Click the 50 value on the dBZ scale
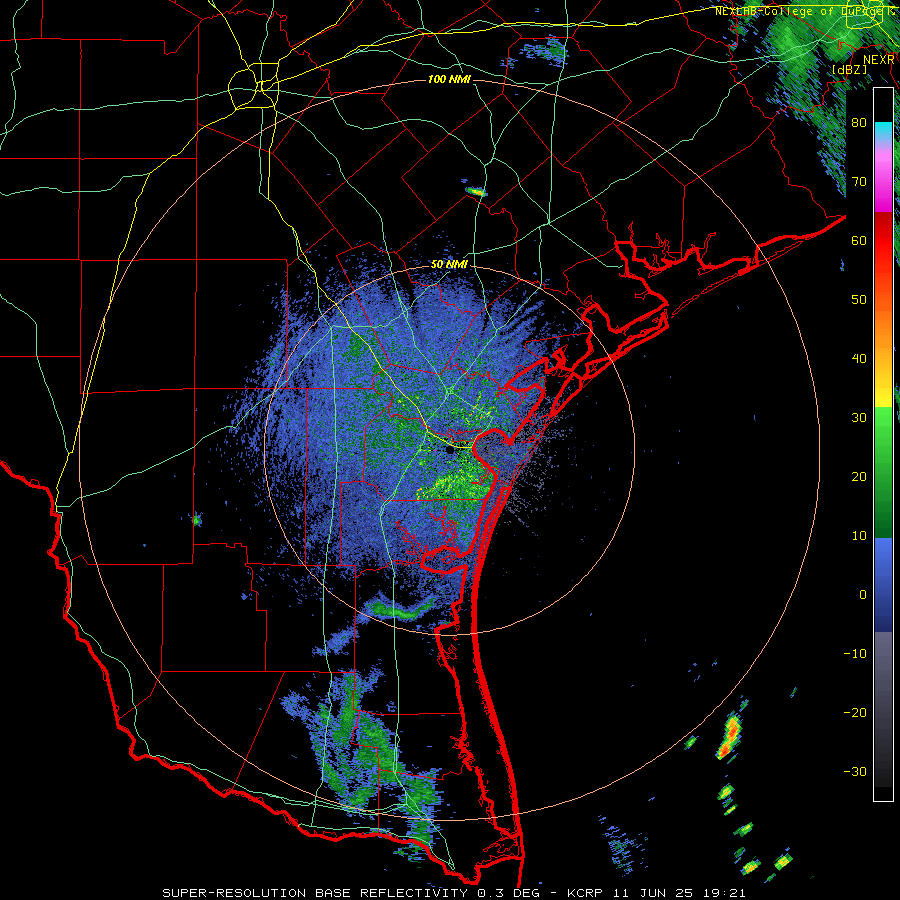The height and width of the screenshot is (900, 900). (x=859, y=300)
